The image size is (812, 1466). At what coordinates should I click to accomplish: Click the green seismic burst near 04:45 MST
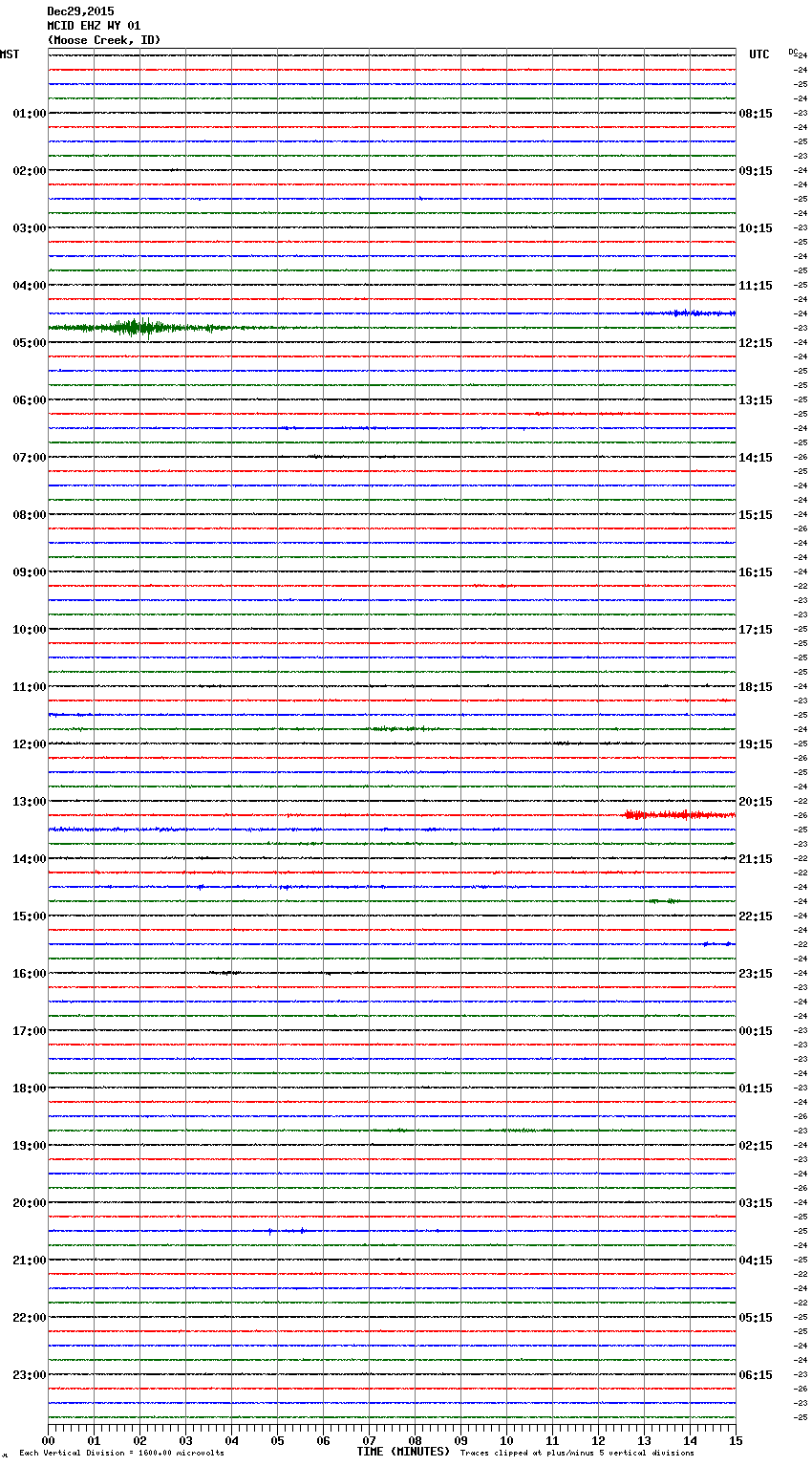139,328
